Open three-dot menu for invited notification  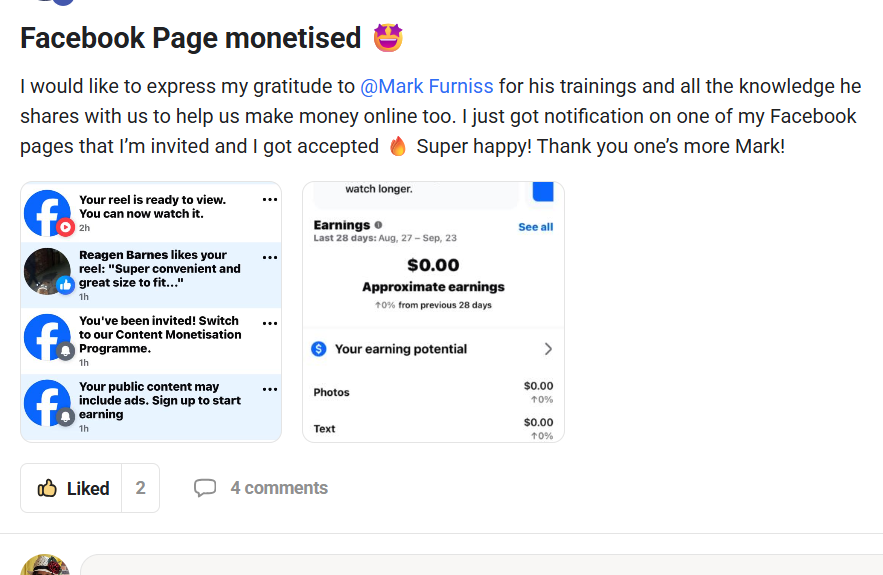point(269,323)
